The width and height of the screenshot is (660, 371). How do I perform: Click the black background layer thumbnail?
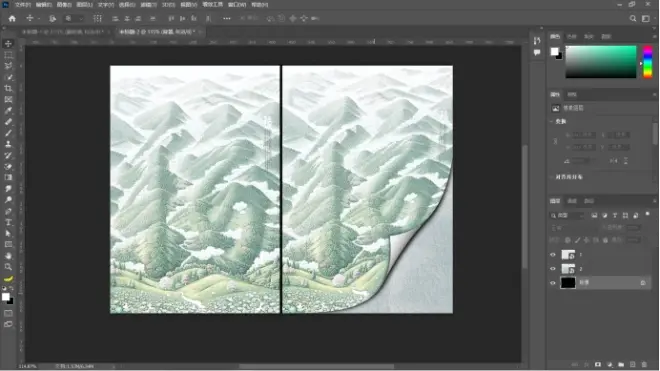[x=568, y=283]
